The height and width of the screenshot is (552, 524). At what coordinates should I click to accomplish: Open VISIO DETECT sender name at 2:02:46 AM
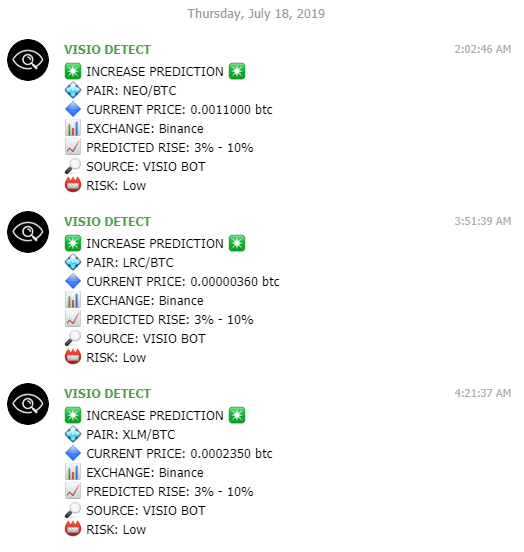pyautogui.click(x=107, y=50)
